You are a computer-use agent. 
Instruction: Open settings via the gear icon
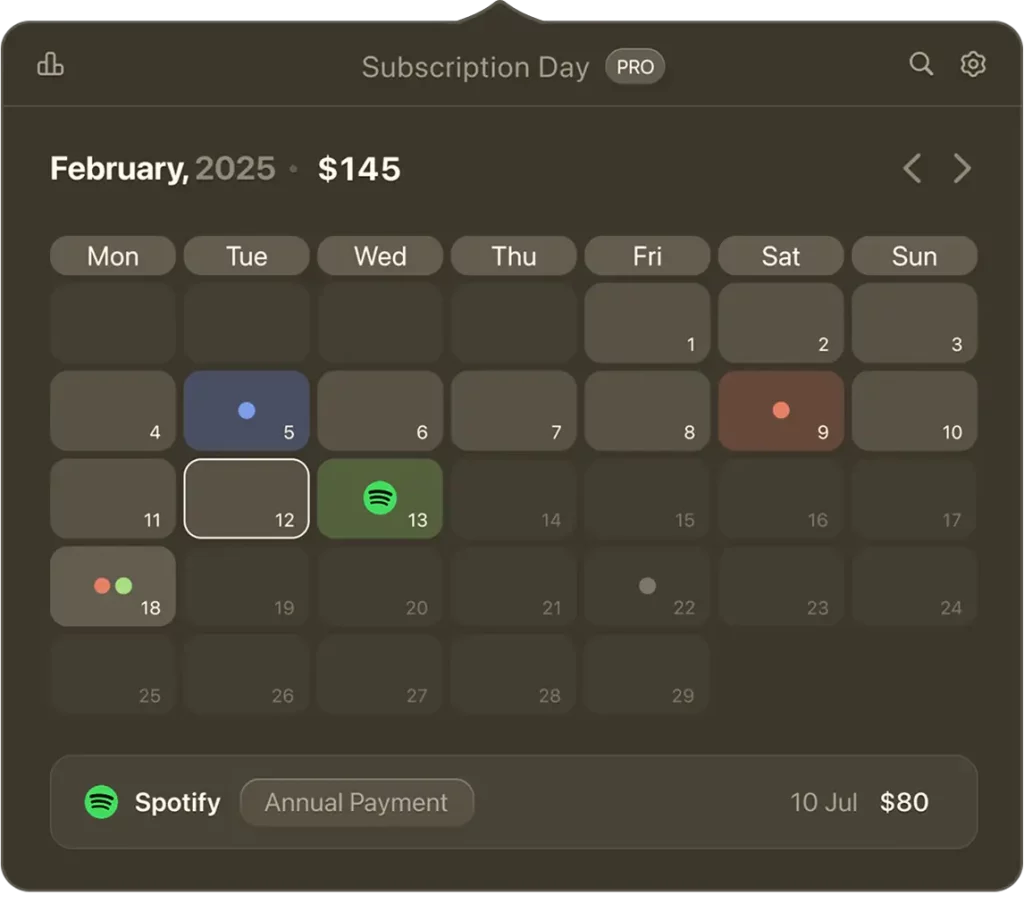tap(972, 64)
